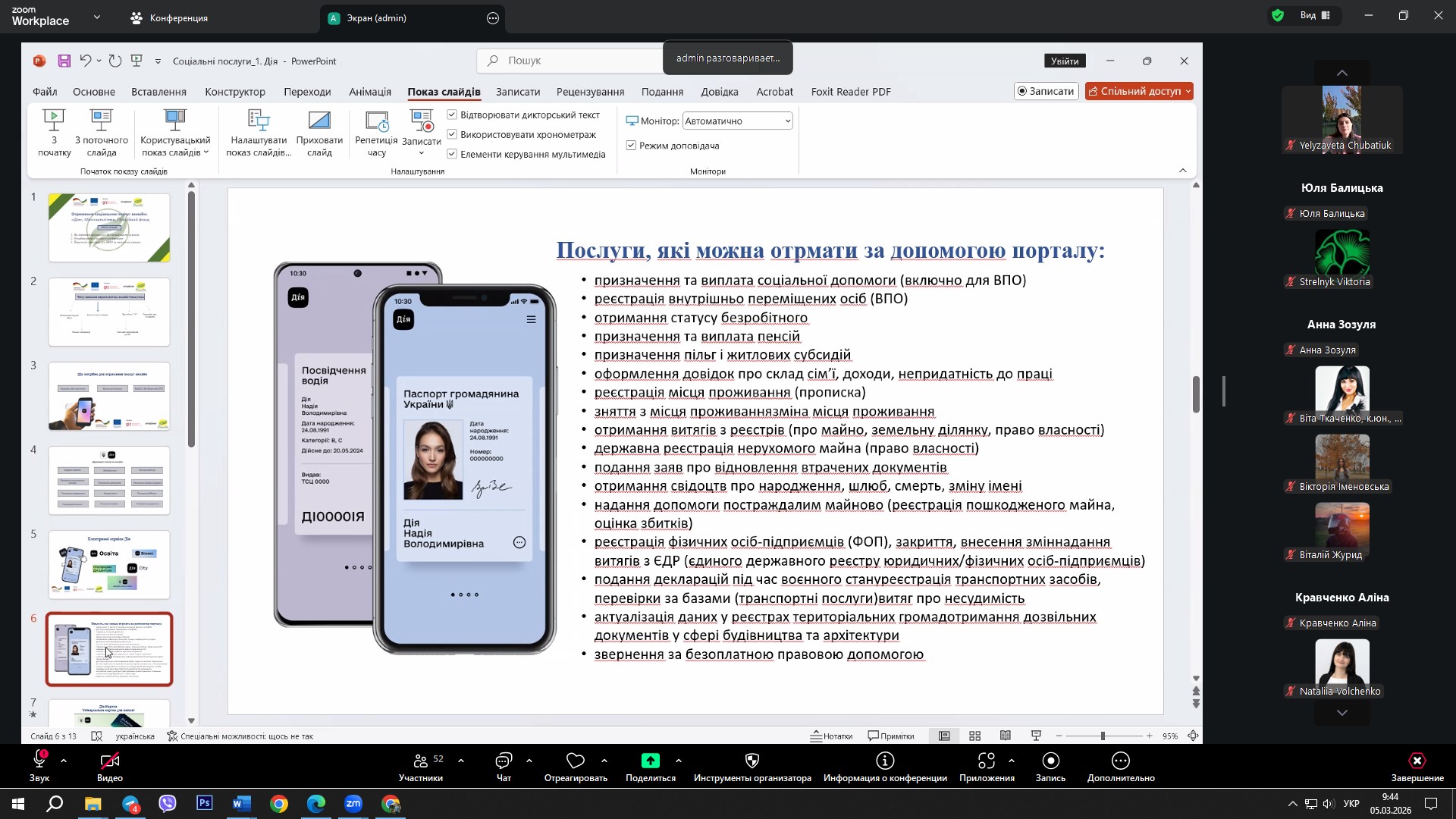Uncheck Use Timings (Використовувати хронометраж)

(x=453, y=134)
